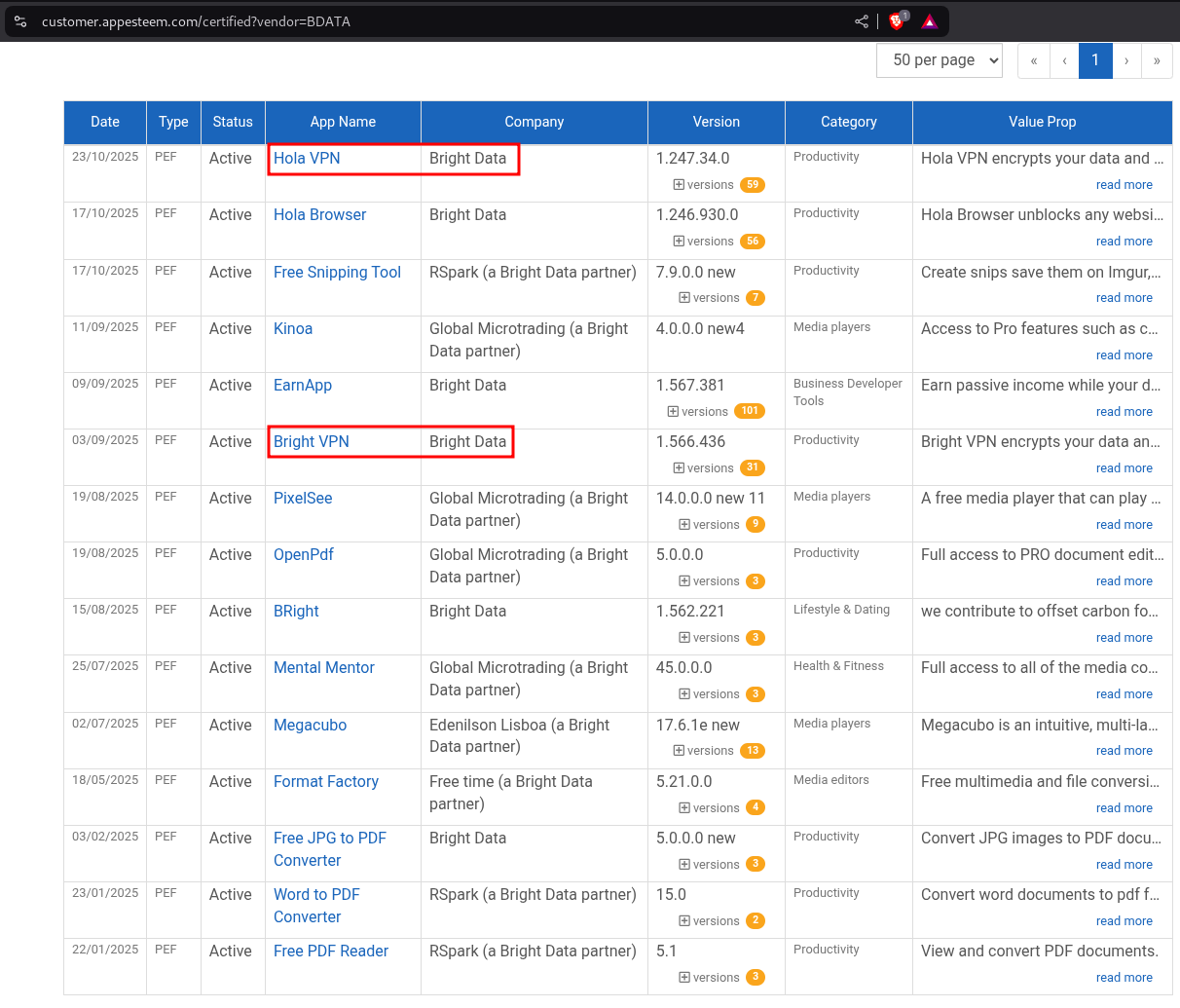Click read more for Kinoa value prop
The image size is (1180, 1008).
point(1124,355)
